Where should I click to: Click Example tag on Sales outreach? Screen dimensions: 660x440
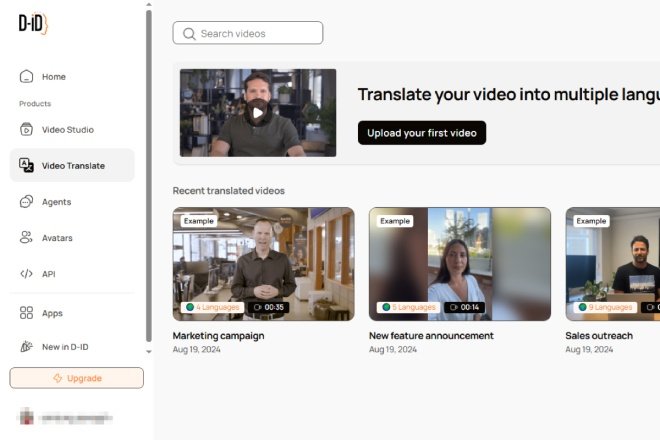pos(591,221)
